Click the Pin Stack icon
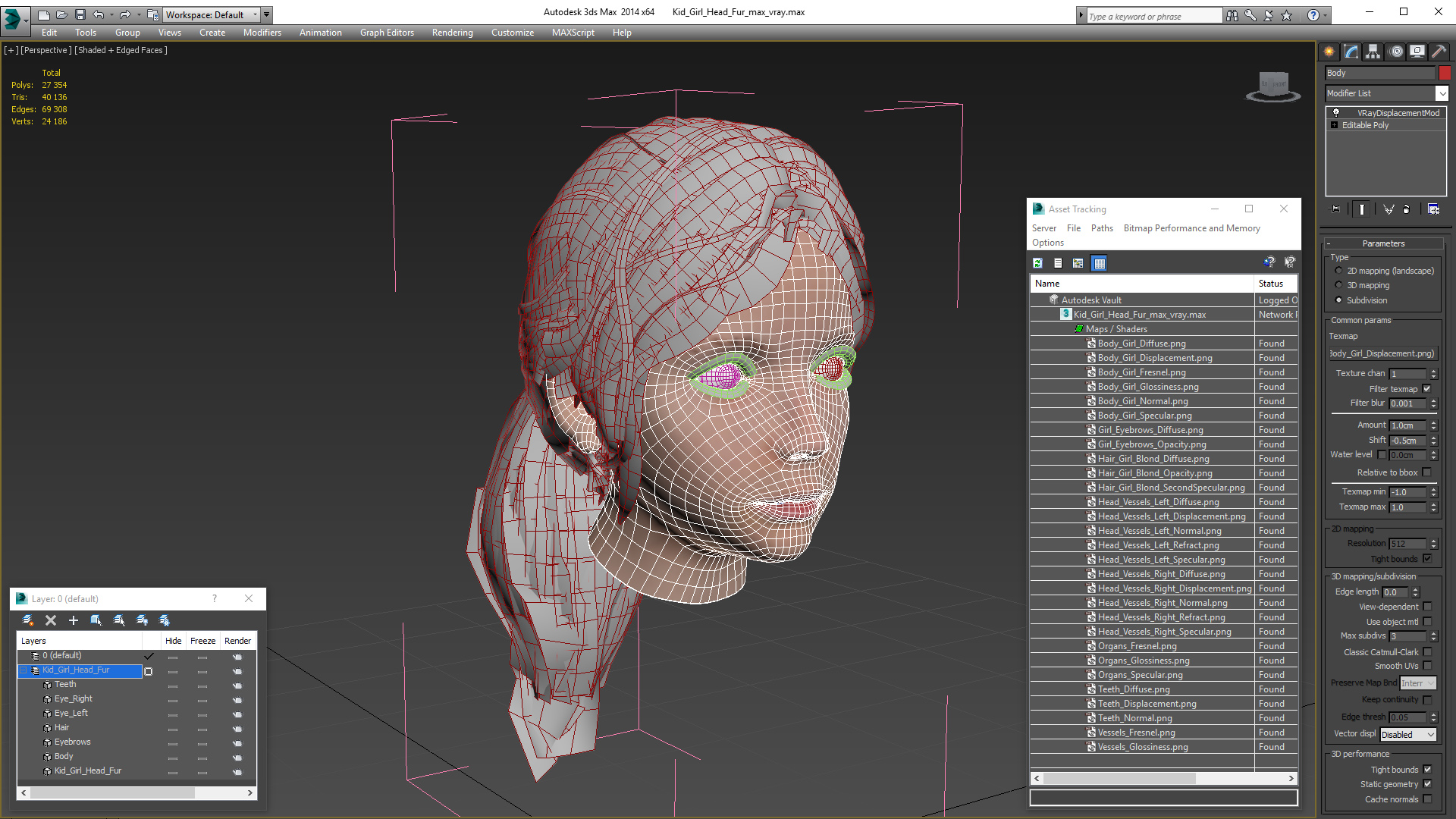Viewport: 1456px width, 819px height. pyautogui.click(x=1335, y=209)
